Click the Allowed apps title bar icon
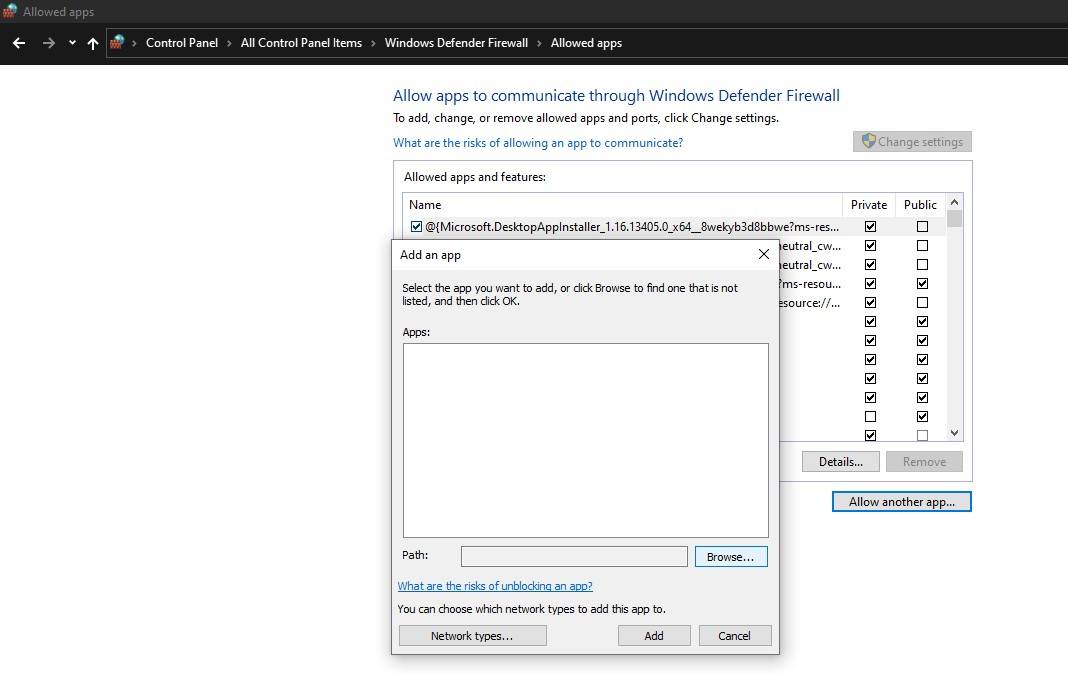 tap(10, 10)
